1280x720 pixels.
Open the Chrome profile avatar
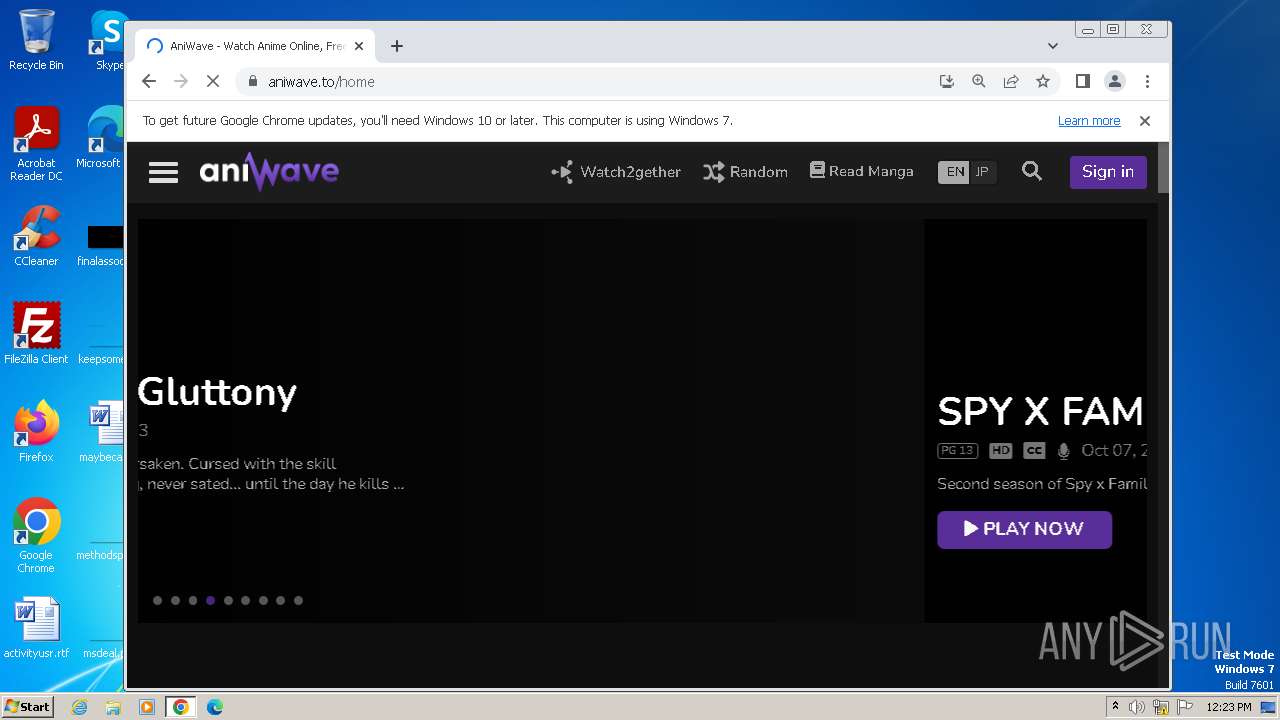click(x=1115, y=82)
